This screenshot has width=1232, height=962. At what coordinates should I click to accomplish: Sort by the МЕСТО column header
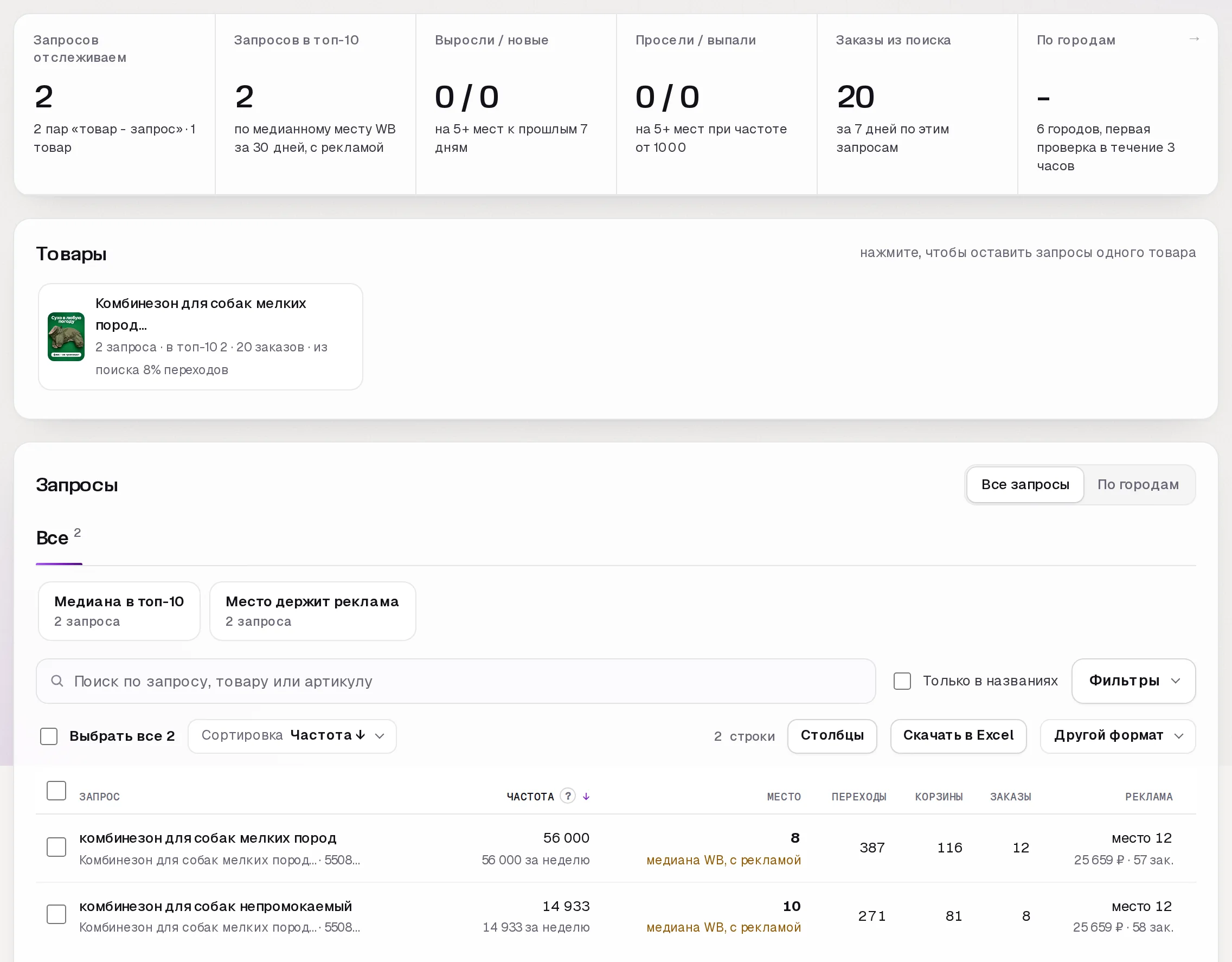[x=784, y=796]
